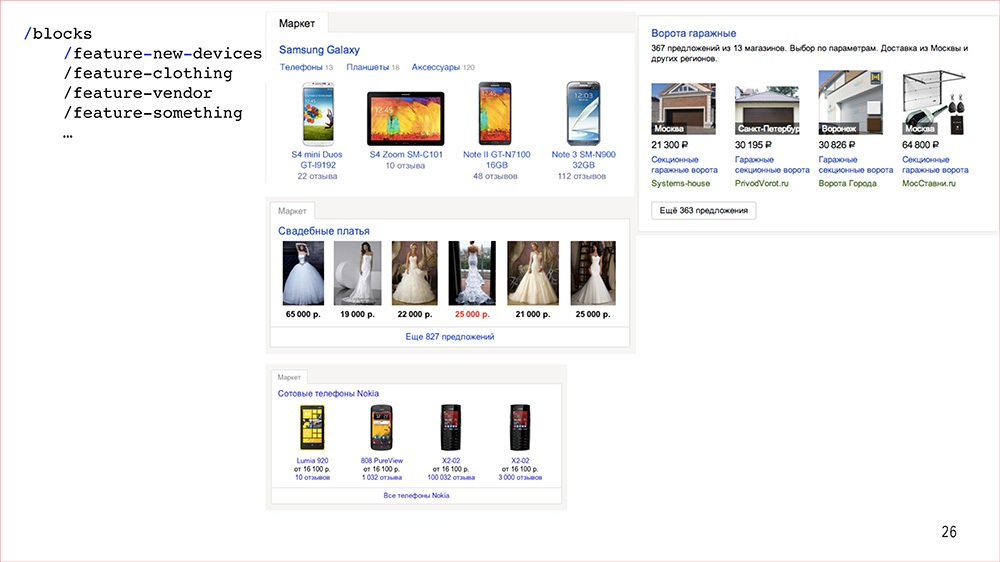
Task: Open the 808 PureView link
Action: click(x=381, y=461)
